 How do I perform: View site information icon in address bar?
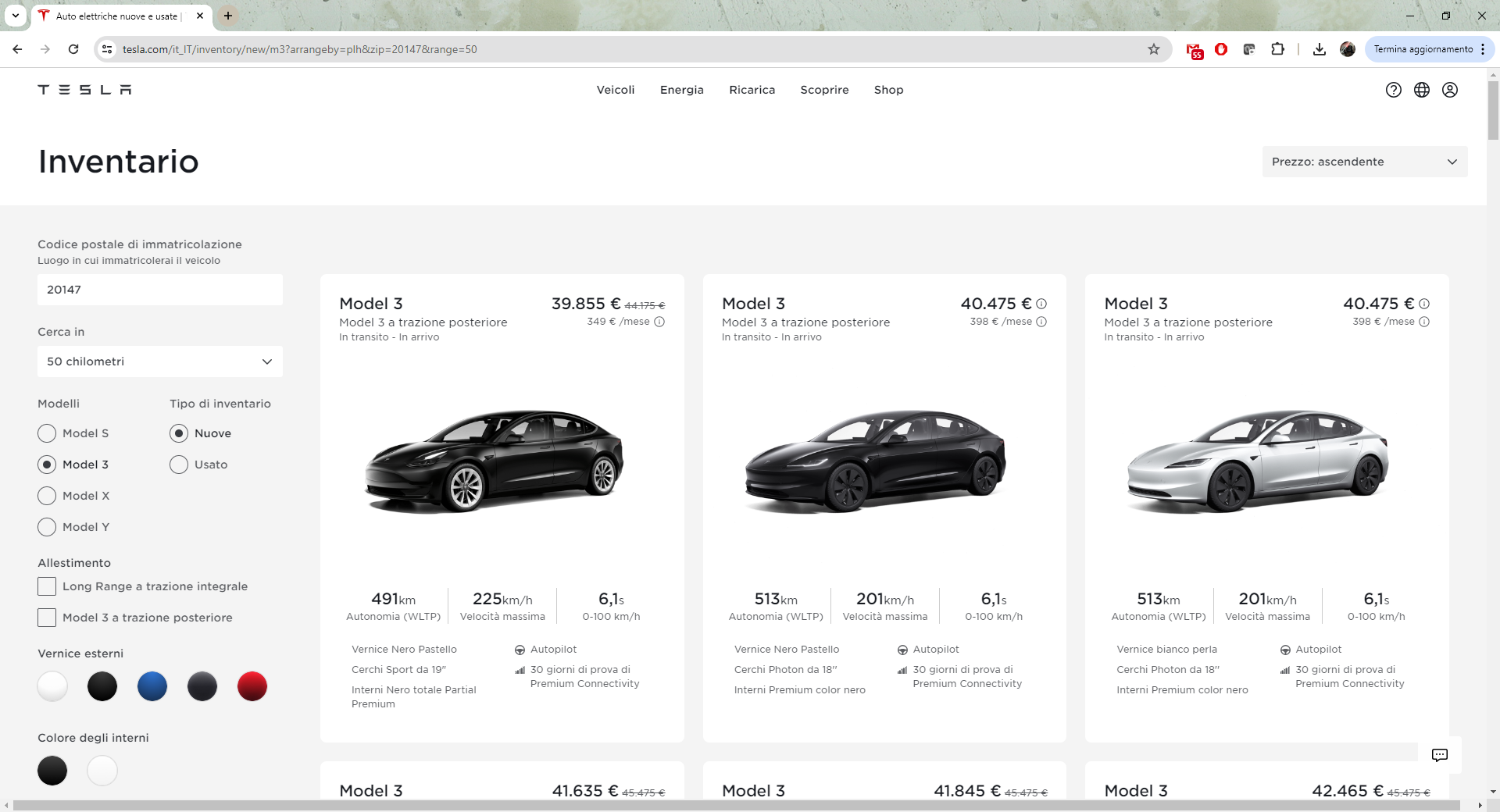point(107,49)
